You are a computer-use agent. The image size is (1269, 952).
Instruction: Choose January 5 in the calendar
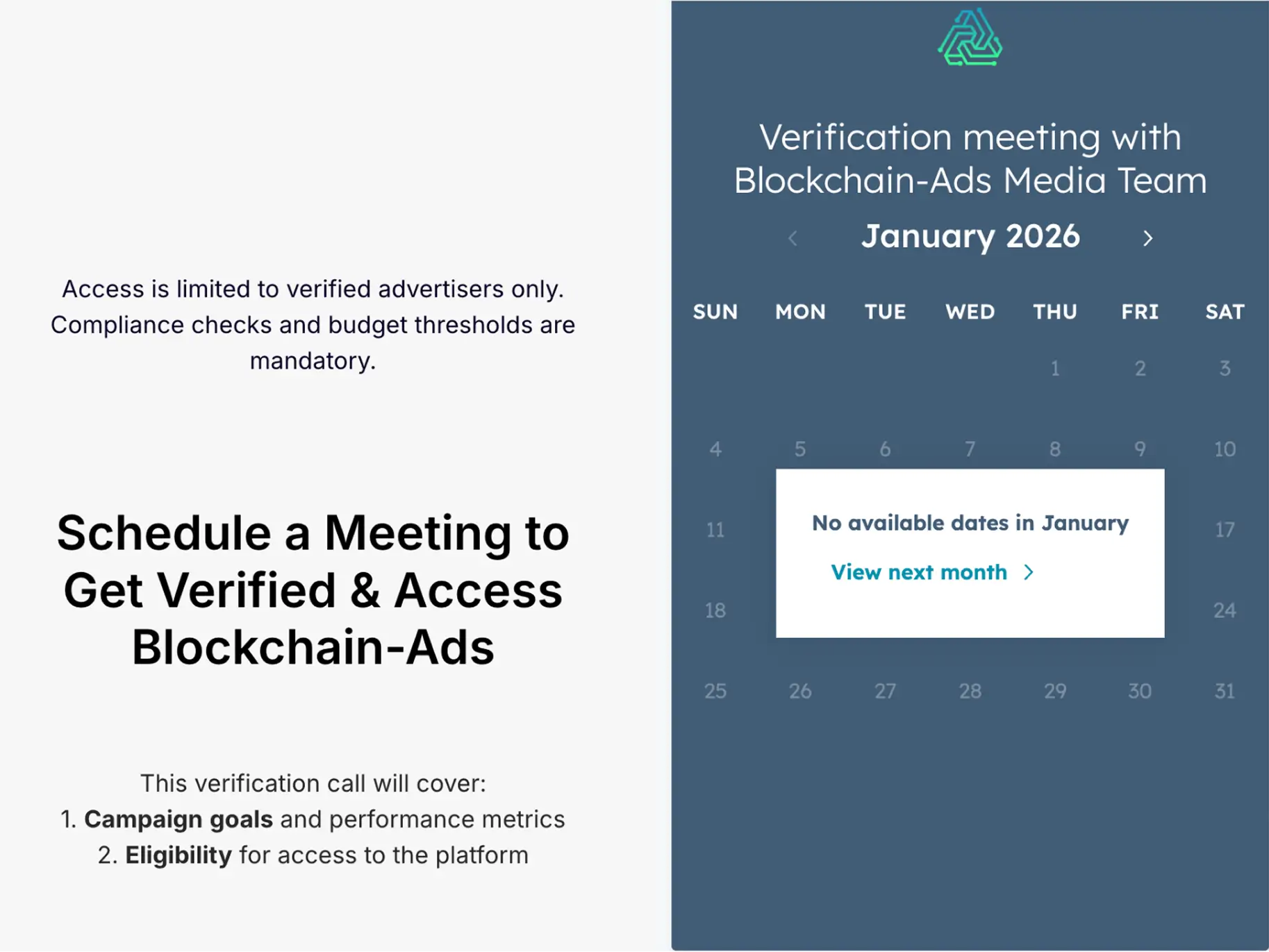point(800,449)
